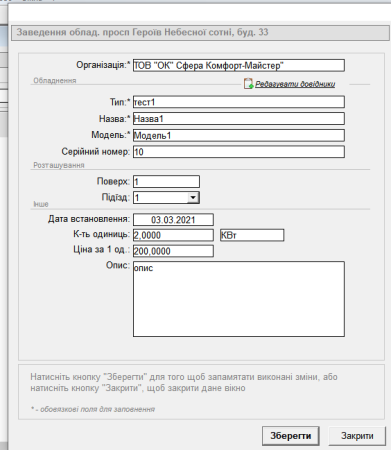Click the 'обовязкові поля для заповнення' note
Viewport: 391px width, 450px height.
click(x=93, y=409)
